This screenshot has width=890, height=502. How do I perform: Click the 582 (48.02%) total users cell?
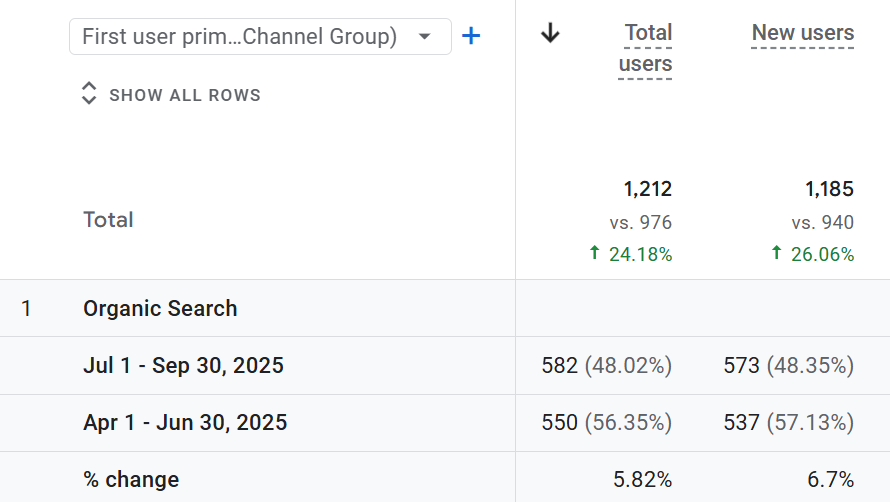point(606,366)
